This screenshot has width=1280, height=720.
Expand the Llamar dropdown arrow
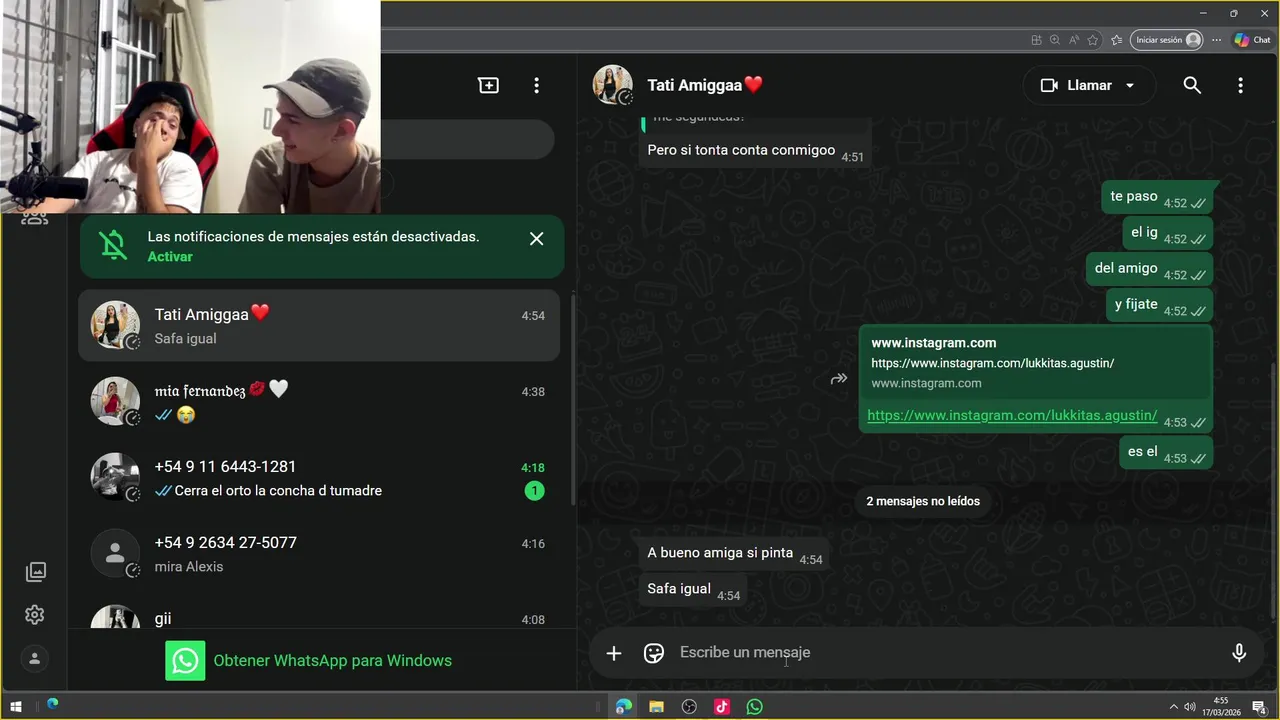1130,86
